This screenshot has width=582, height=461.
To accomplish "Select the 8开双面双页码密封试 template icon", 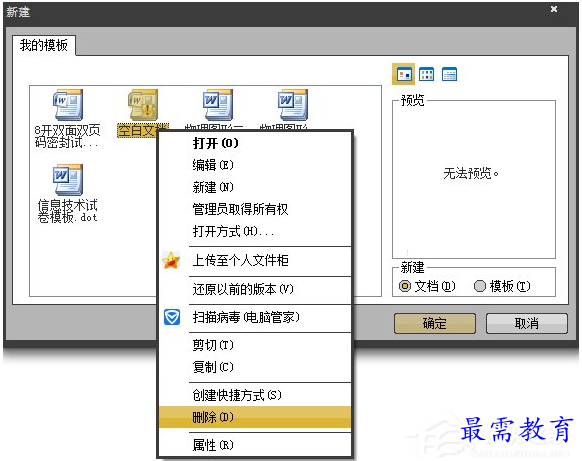I will 68,105.
